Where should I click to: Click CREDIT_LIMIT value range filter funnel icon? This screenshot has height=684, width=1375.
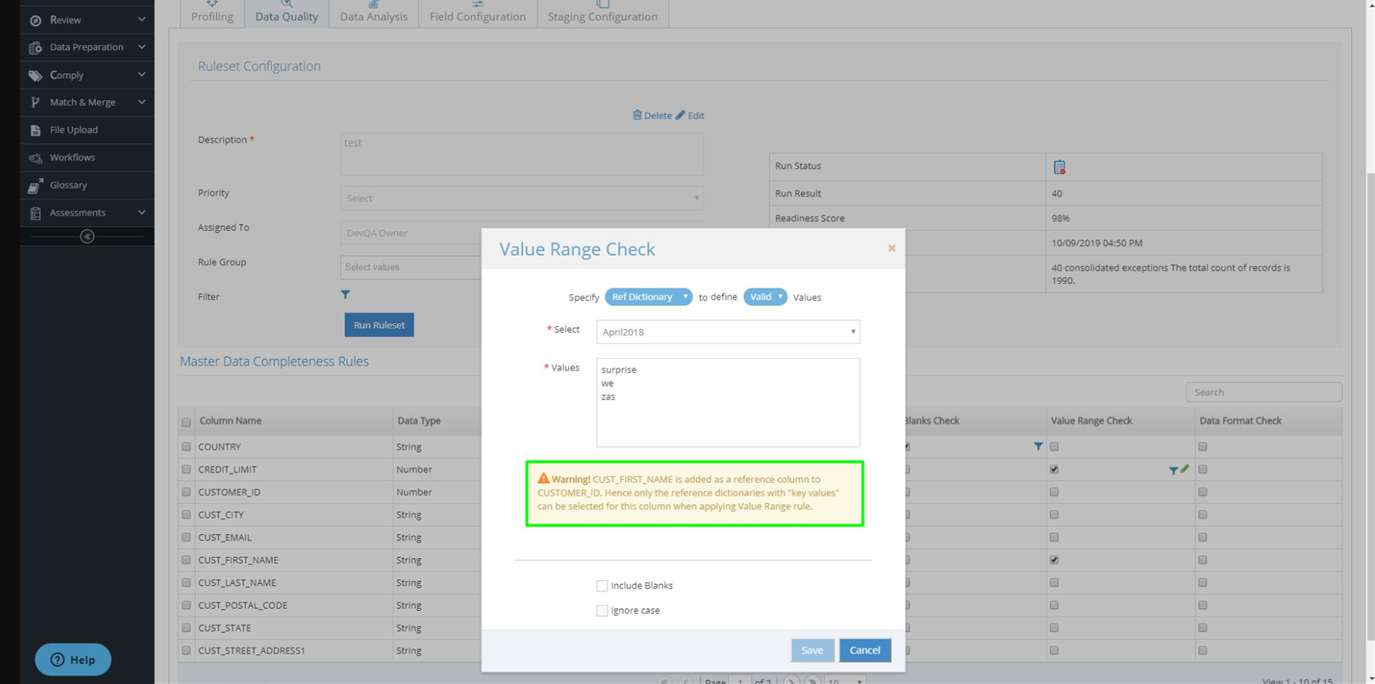(1173, 470)
